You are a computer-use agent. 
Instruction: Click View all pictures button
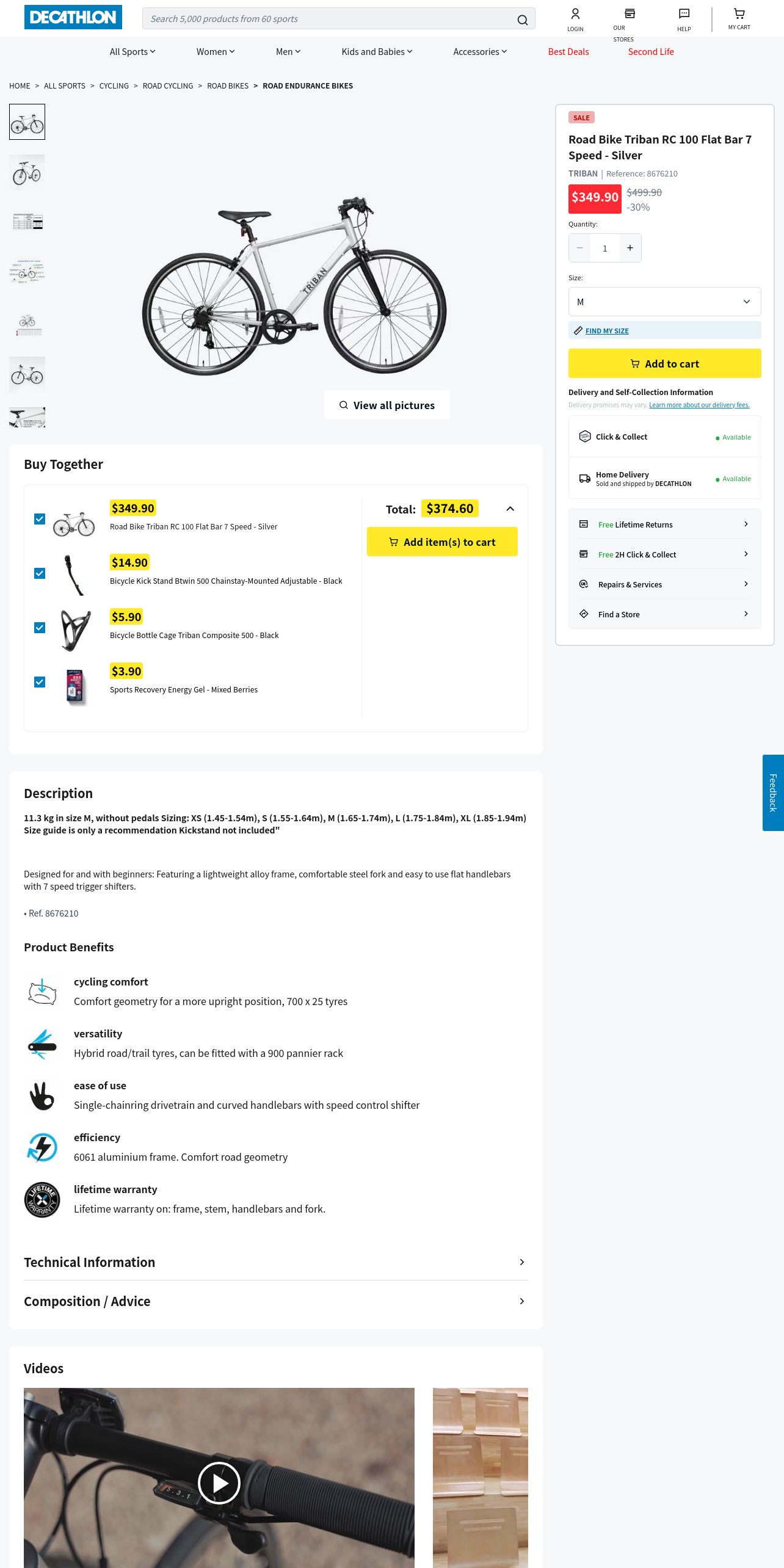coord(387,405)
